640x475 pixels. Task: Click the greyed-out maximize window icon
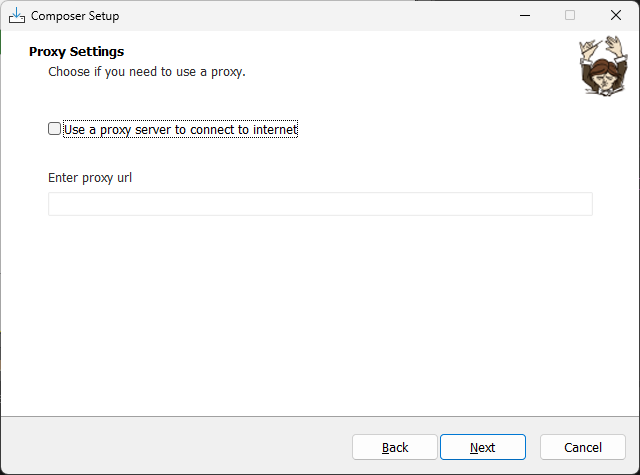(570, 16)
